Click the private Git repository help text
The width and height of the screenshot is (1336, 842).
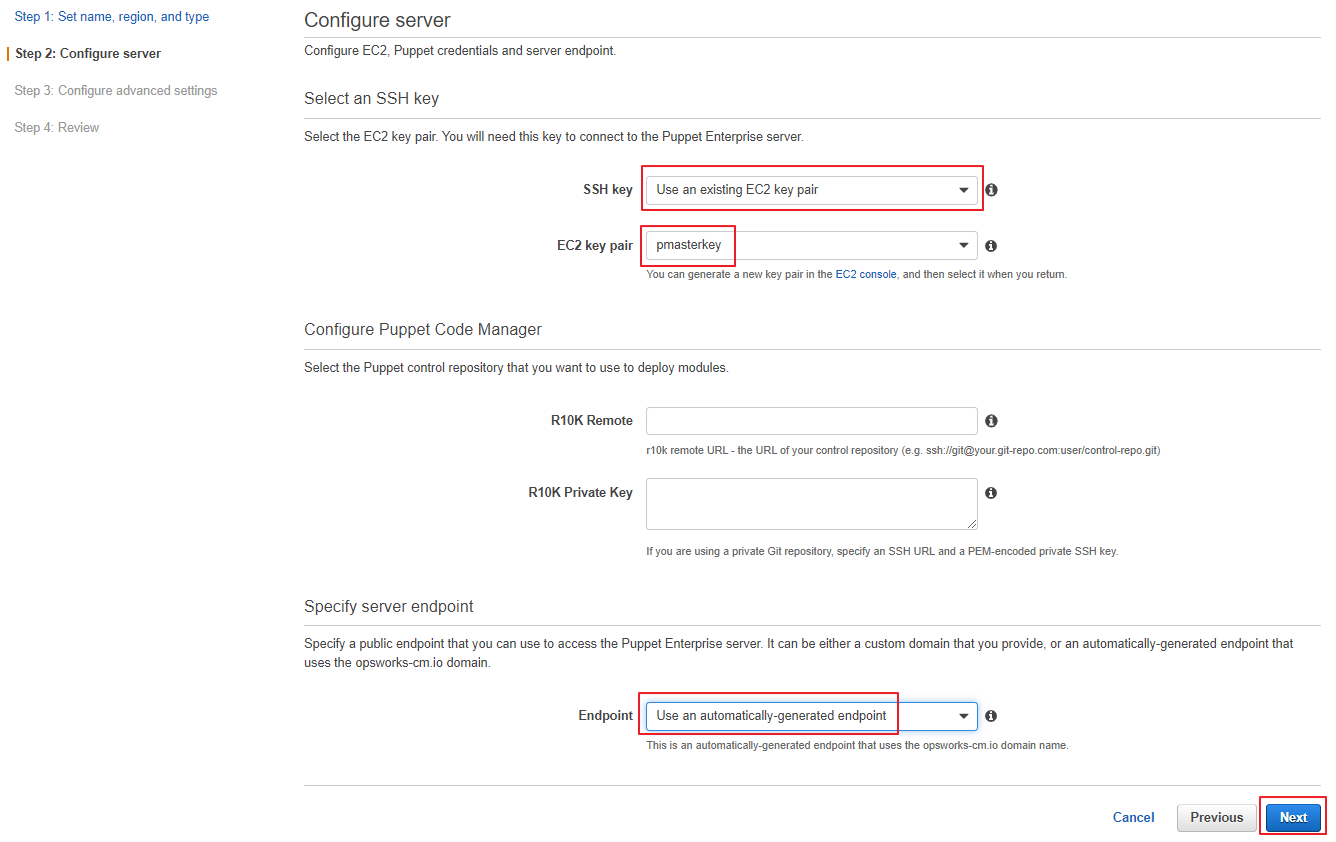tap(882, 551)
